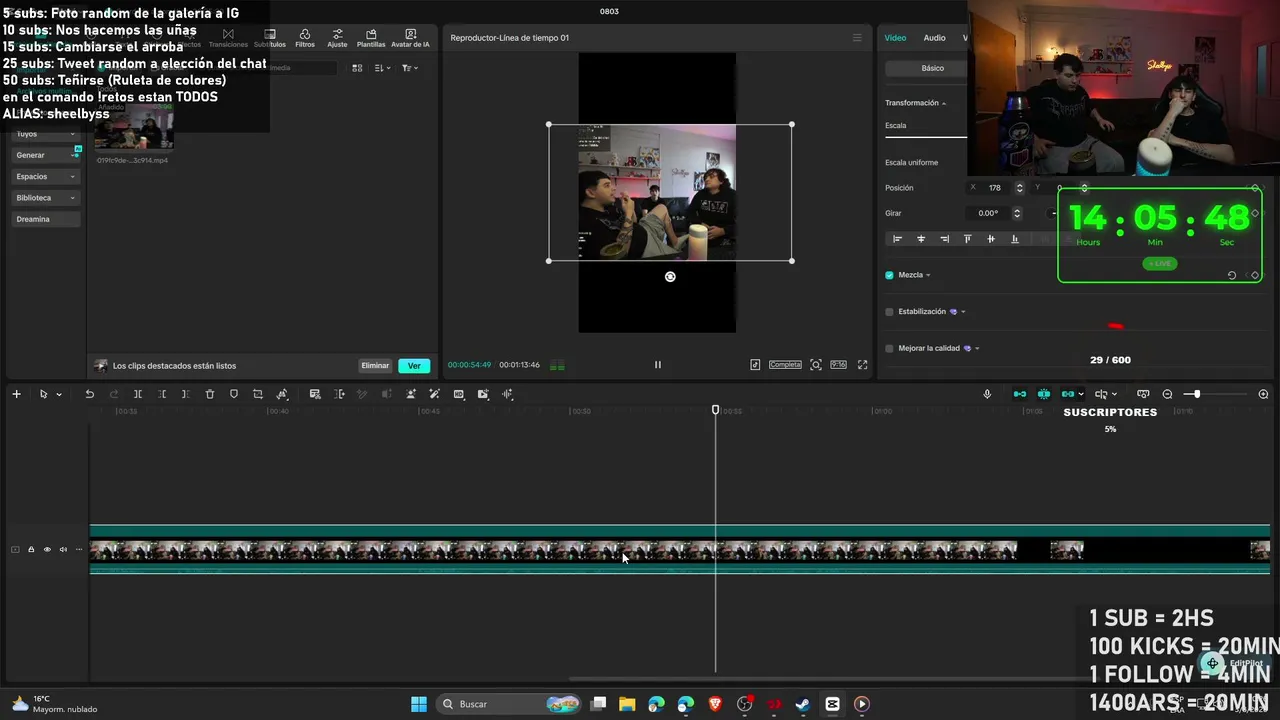Toggle the microphone voiceover record icon

(x=987, y=394)
